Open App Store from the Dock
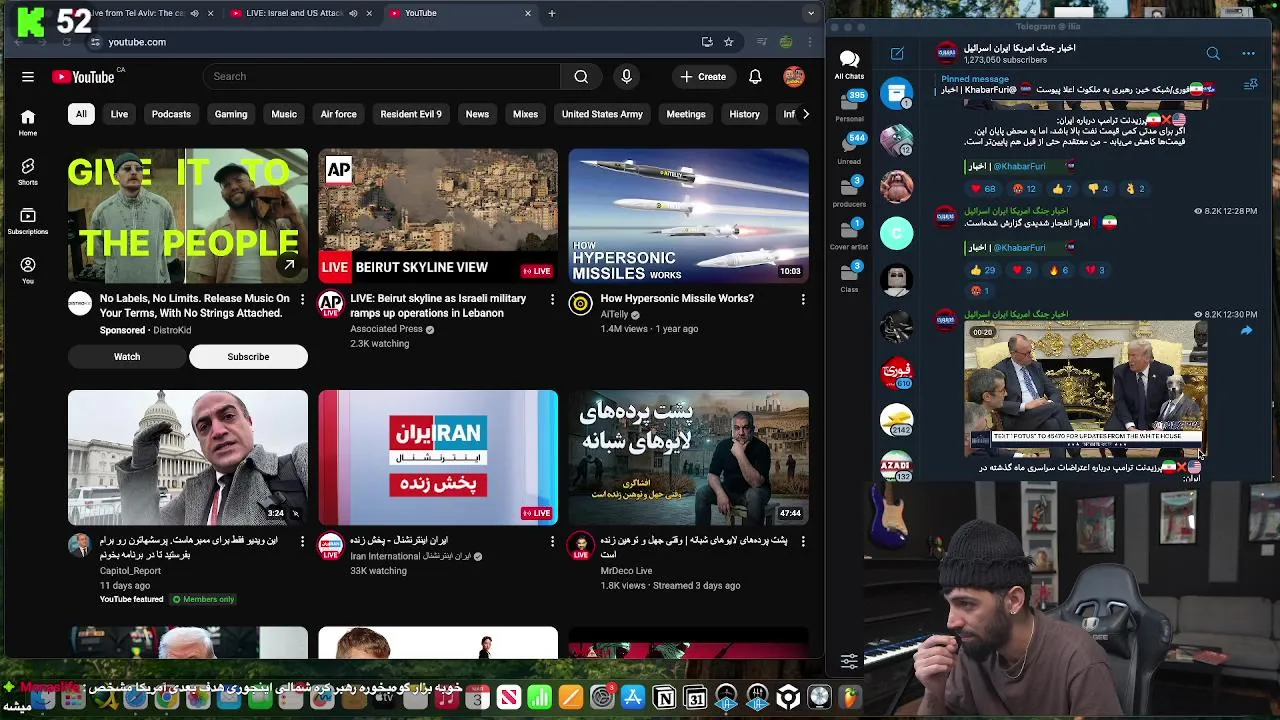This screenshot has width=1280, height=720. point(633,698)
